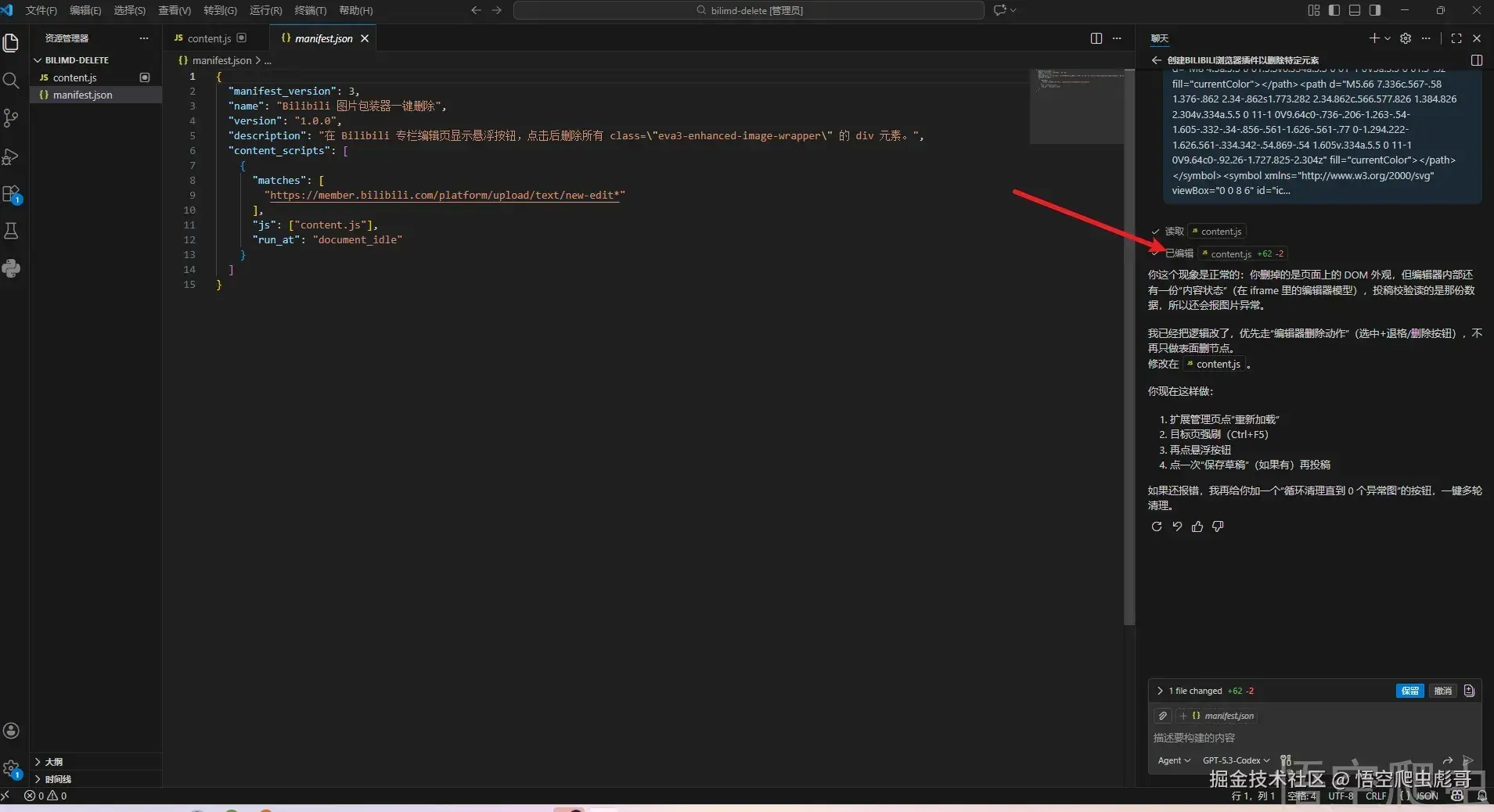Open the 编辑(E) menu

coord(85,10)
